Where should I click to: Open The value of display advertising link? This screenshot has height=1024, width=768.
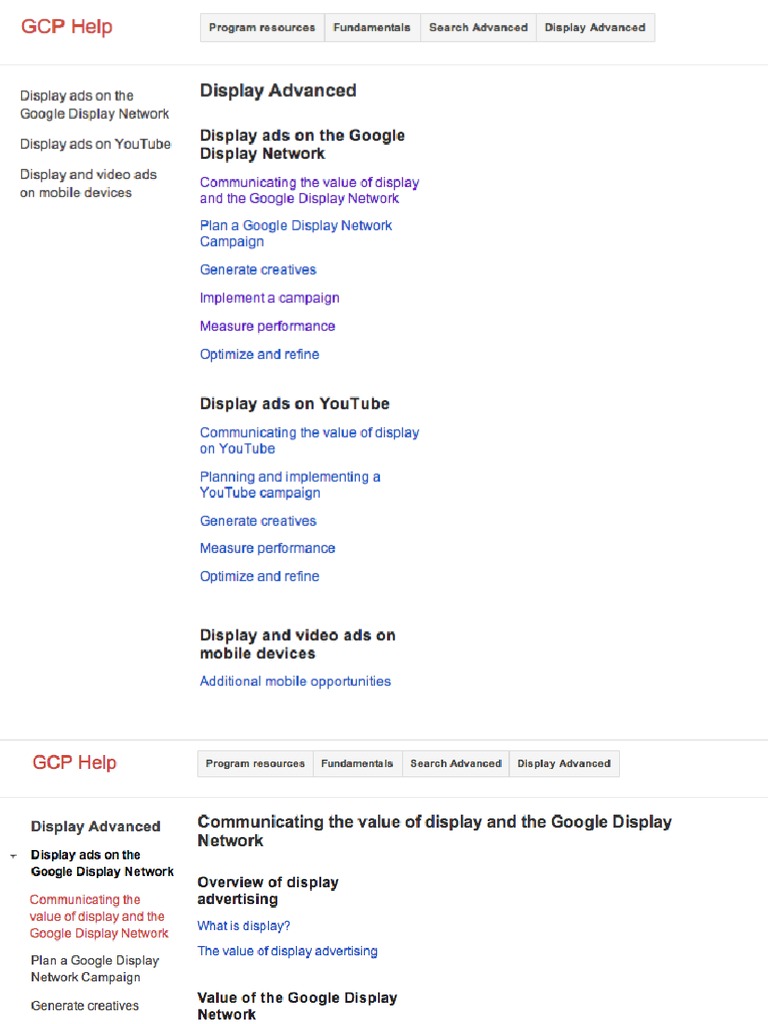(x=287, y=951)
